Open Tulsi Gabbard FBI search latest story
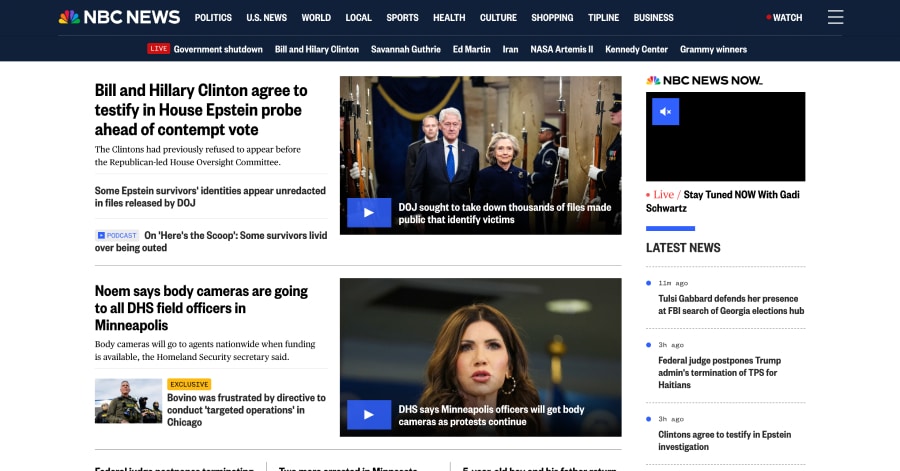The width and height of the screenshot is (900, 471). pyautogui.click(x=731, y=305)
